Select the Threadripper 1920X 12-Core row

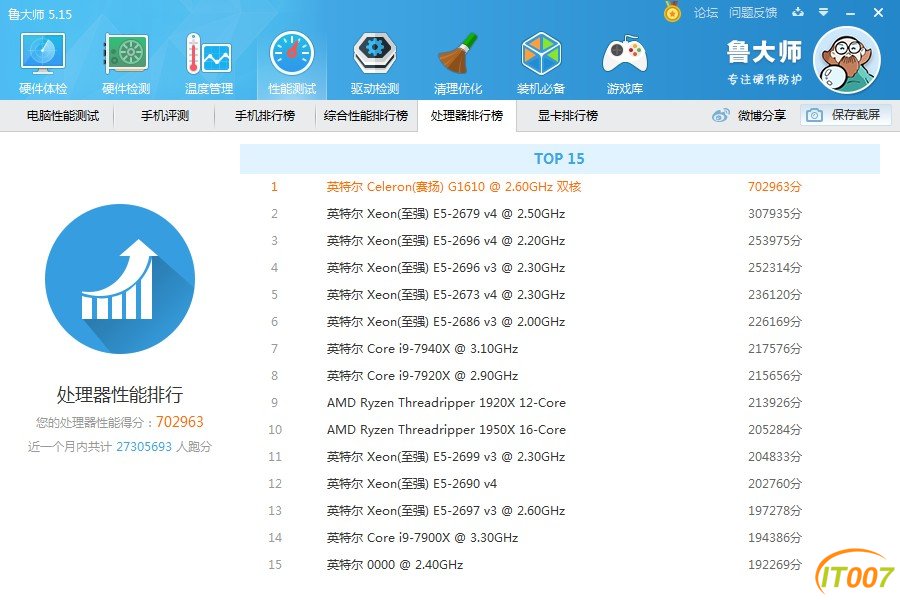pyautogui.click(x=560, y=402)
